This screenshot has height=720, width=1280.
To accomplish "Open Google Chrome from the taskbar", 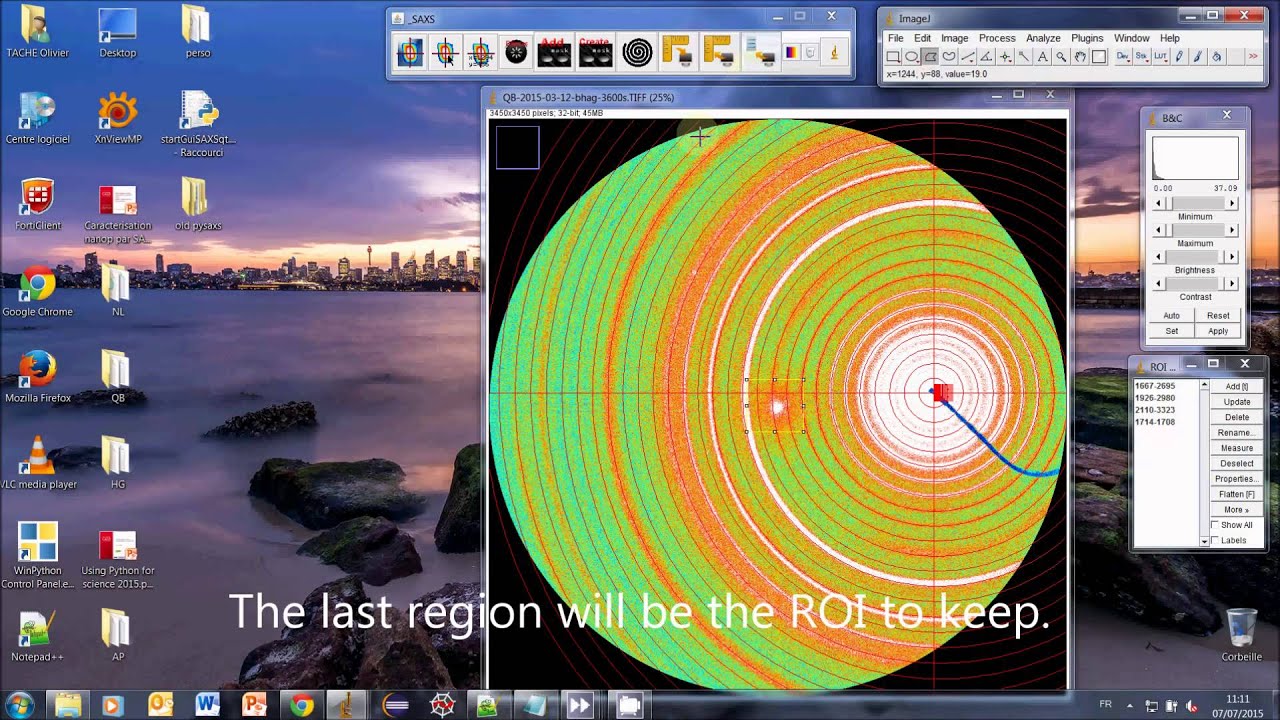I will (301, 705).
